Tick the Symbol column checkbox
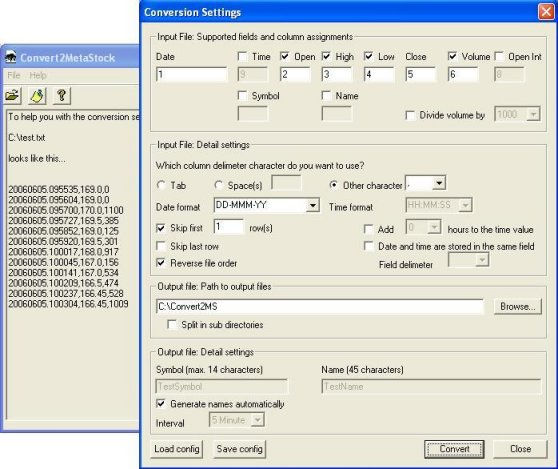The height and width of the screenshot is (469, 558). click(x=242, y=95)
